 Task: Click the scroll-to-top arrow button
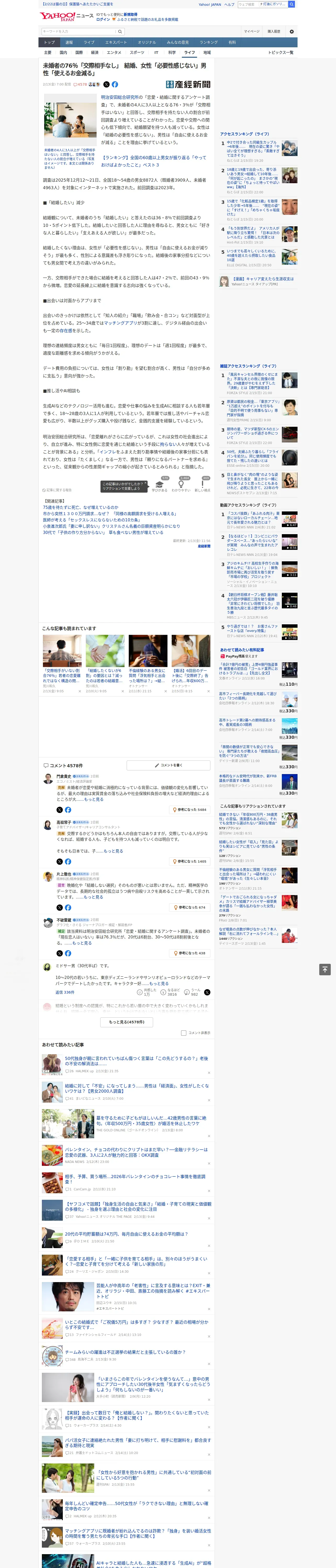point(325,969)
